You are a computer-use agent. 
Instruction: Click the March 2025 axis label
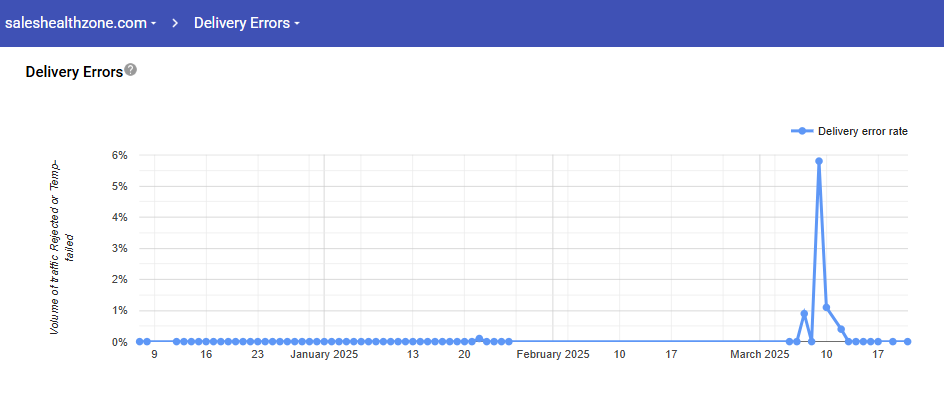[x=759, y=354]
